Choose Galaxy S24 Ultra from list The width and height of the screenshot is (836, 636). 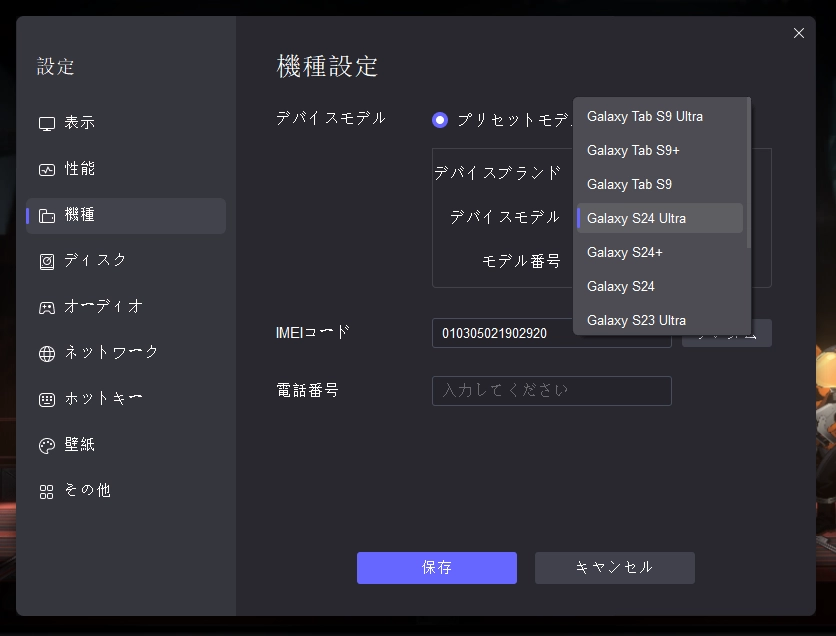(660, 218)
